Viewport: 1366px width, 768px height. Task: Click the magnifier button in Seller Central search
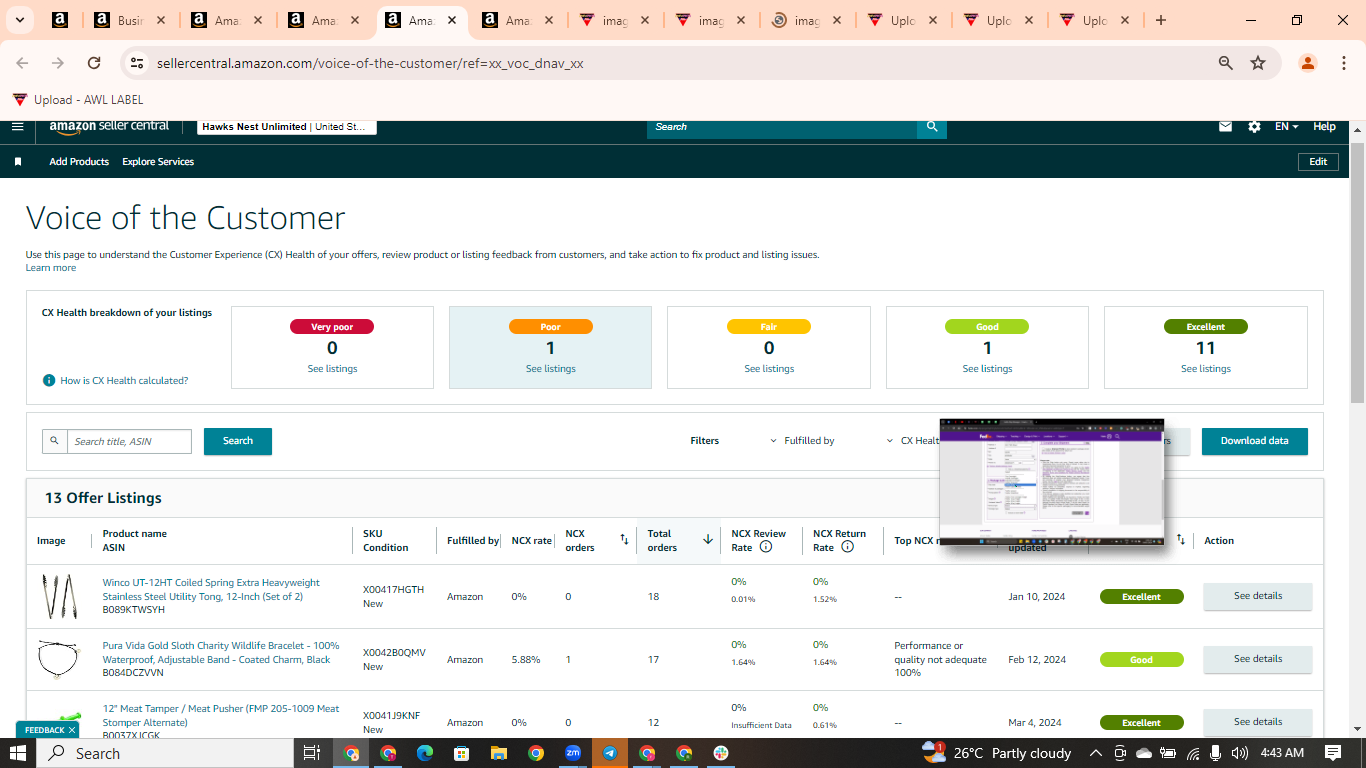(x=932, y=127)
